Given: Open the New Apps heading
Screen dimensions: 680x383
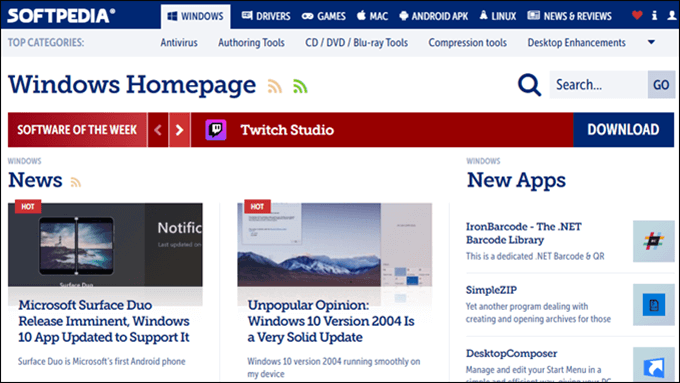Looking at the screenshot, I should pos(516,180).
